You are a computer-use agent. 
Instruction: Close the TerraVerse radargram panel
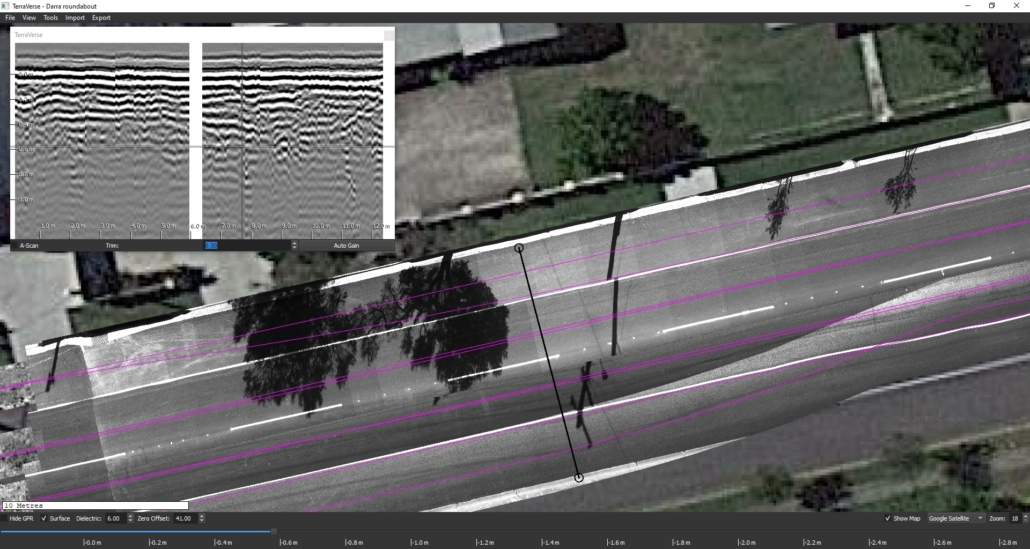pyautogui.click(x=389, y=35)
